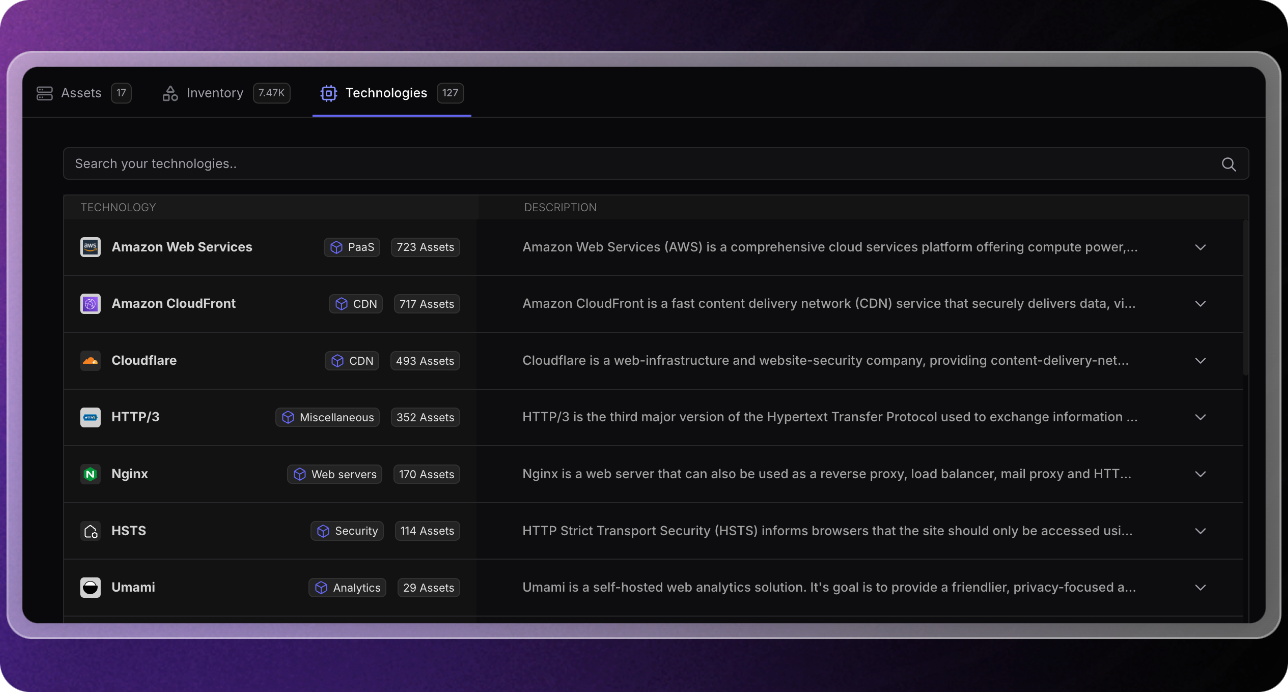Click the cube icon in Security tag
This screenshot has height=692, width=1288.
[x=323, y=531]
